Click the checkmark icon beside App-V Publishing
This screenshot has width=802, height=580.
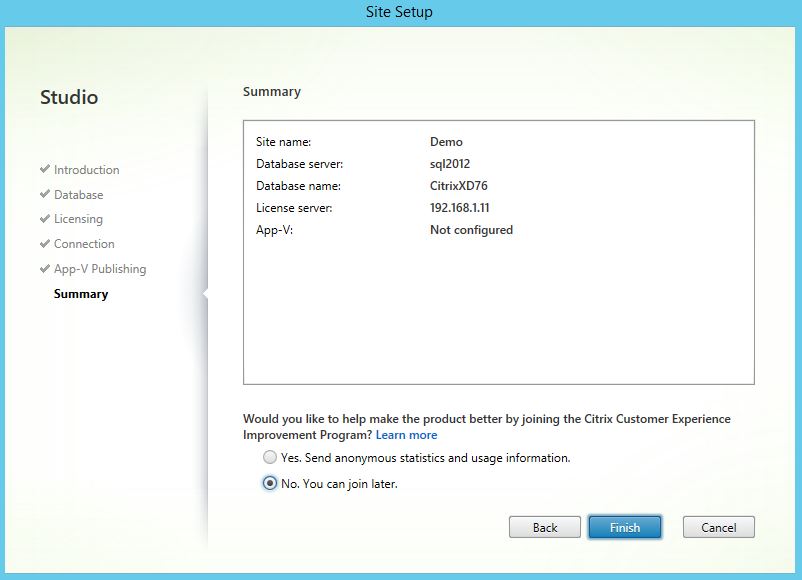(45, 269)
